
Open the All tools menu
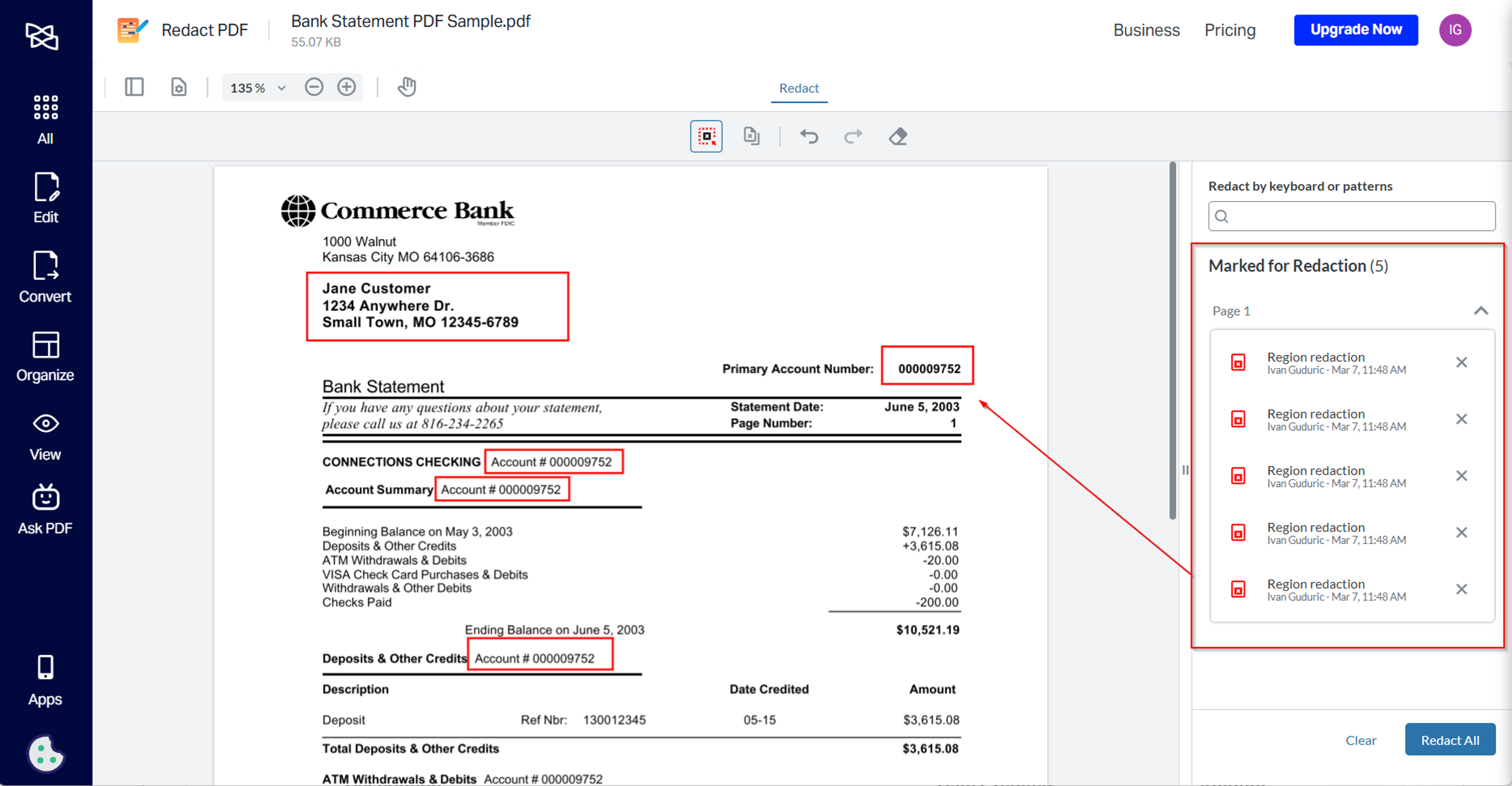pyautogui.click(x=45, y=121)
